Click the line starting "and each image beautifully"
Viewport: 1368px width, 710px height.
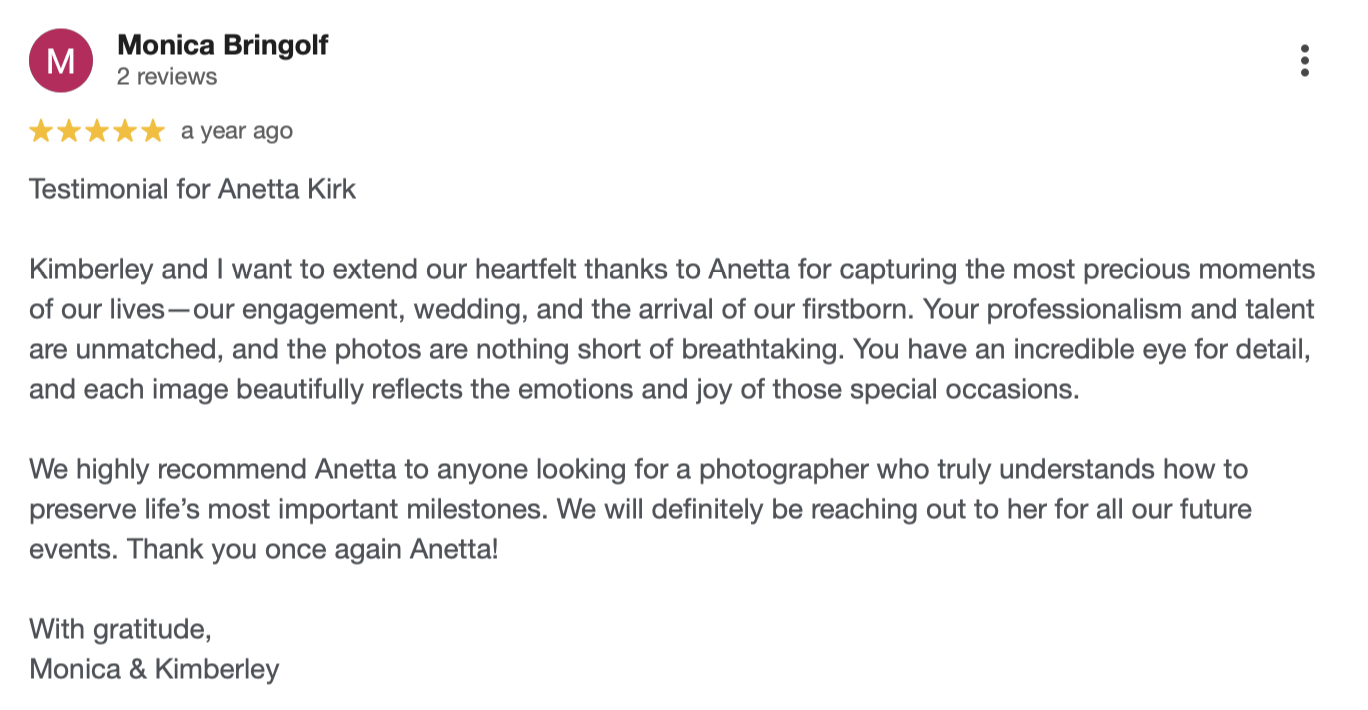554,389
